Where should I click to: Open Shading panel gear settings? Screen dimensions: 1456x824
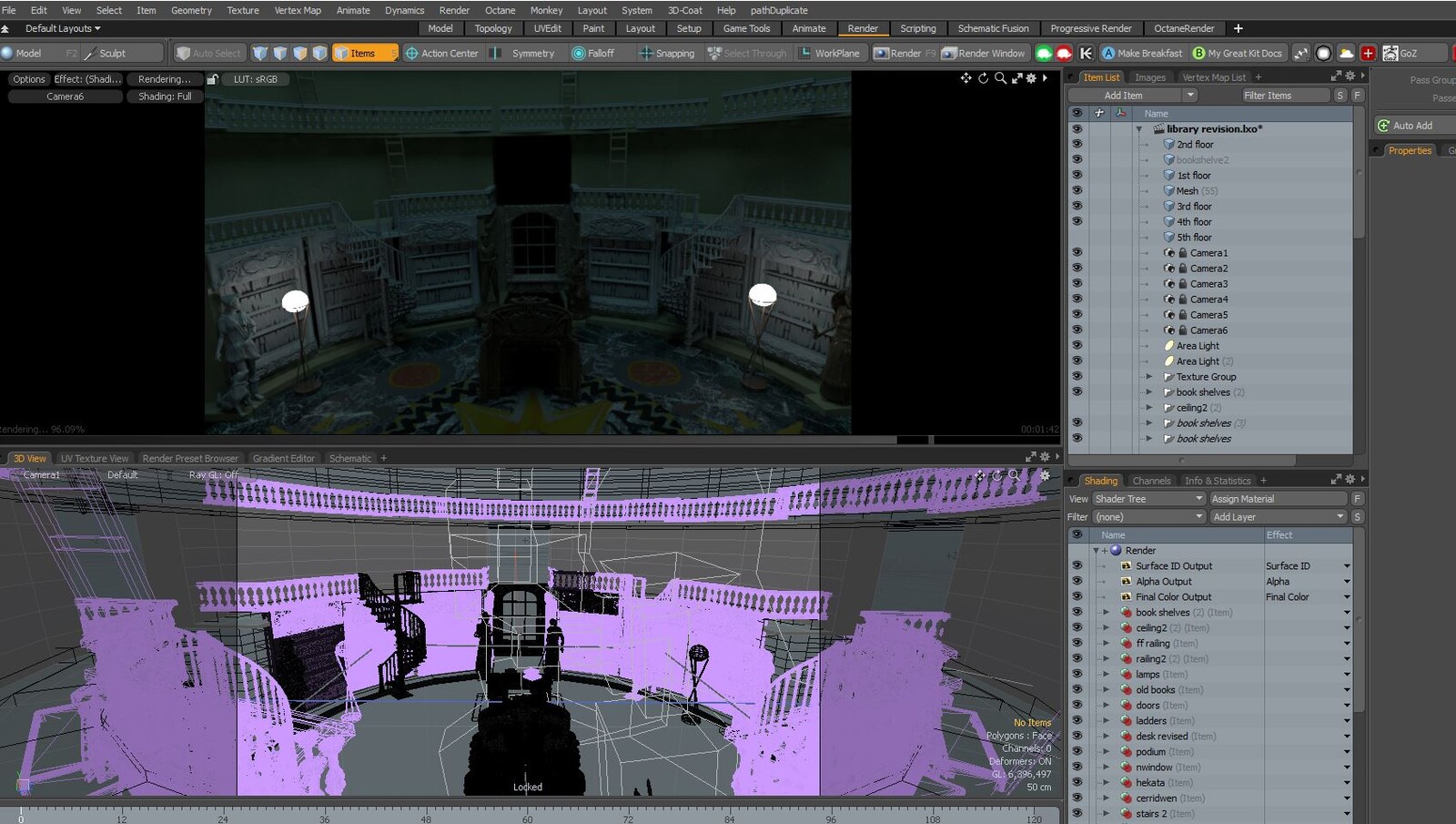[x=1350, y=480]
